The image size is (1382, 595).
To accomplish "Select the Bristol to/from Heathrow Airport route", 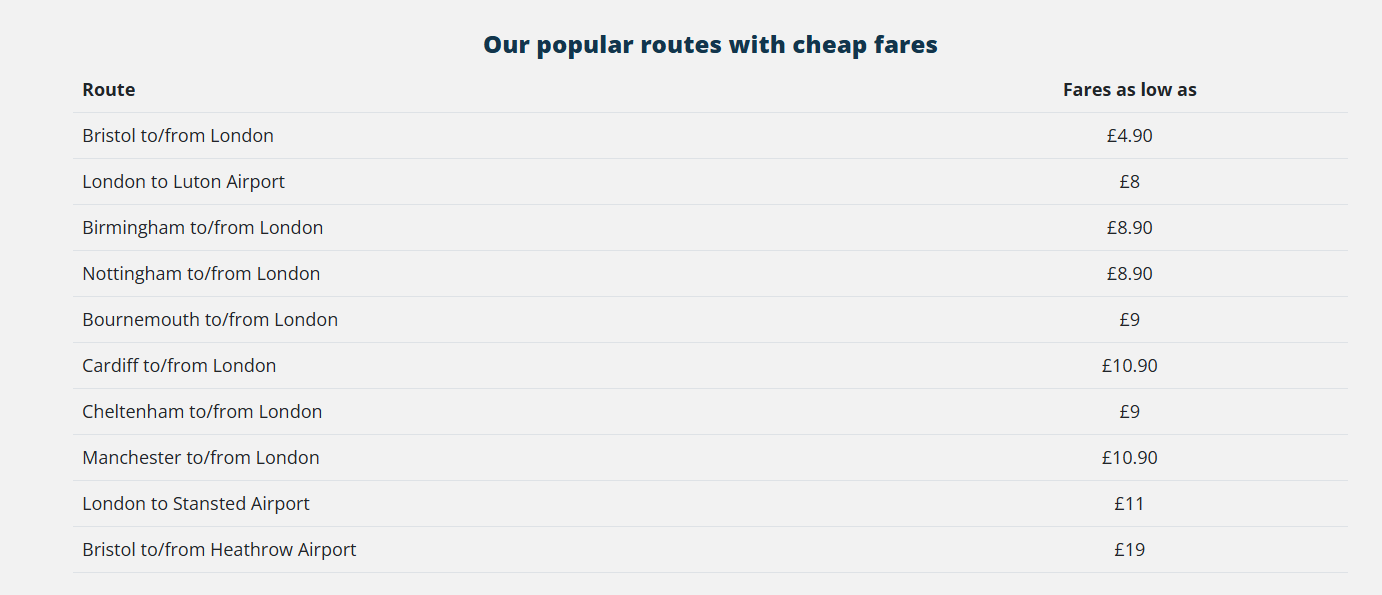I will 219,550.
